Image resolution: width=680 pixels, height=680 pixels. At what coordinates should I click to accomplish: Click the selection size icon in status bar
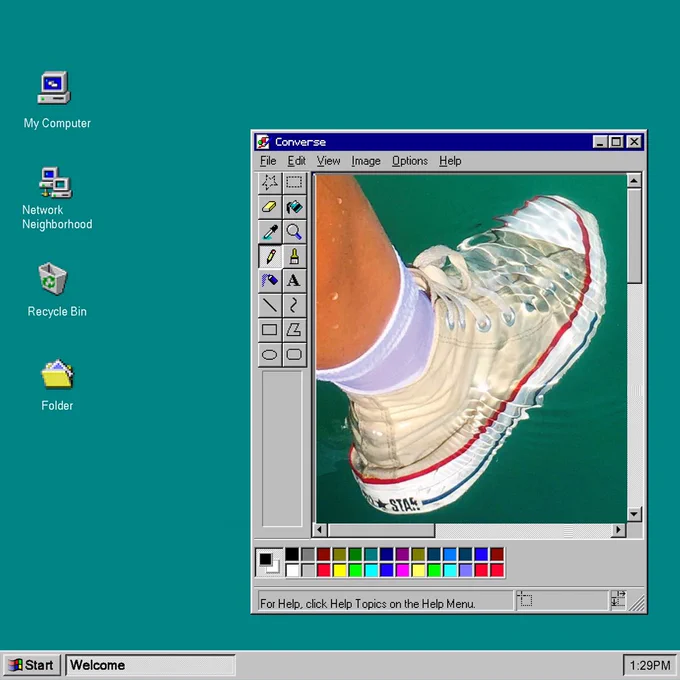tap(618, 599)
